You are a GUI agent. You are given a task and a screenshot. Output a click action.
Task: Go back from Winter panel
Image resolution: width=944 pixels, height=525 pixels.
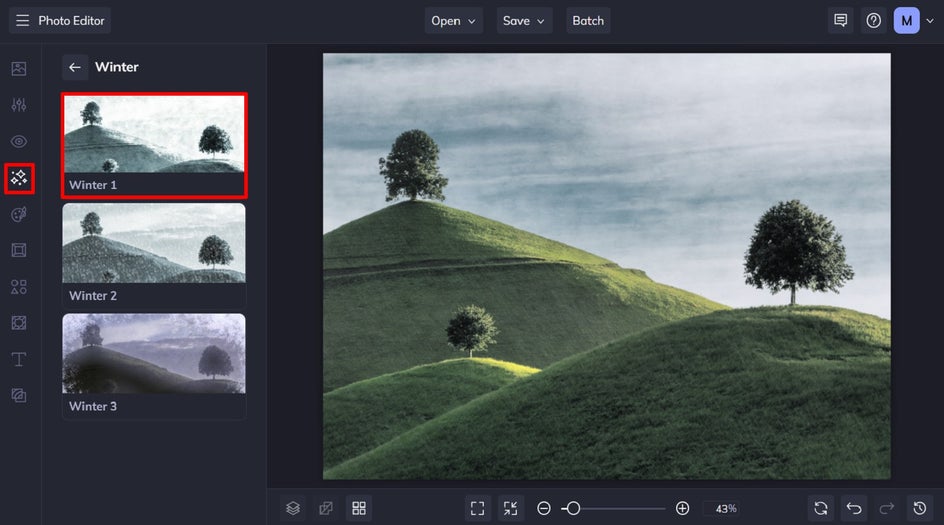coord(75,67)
